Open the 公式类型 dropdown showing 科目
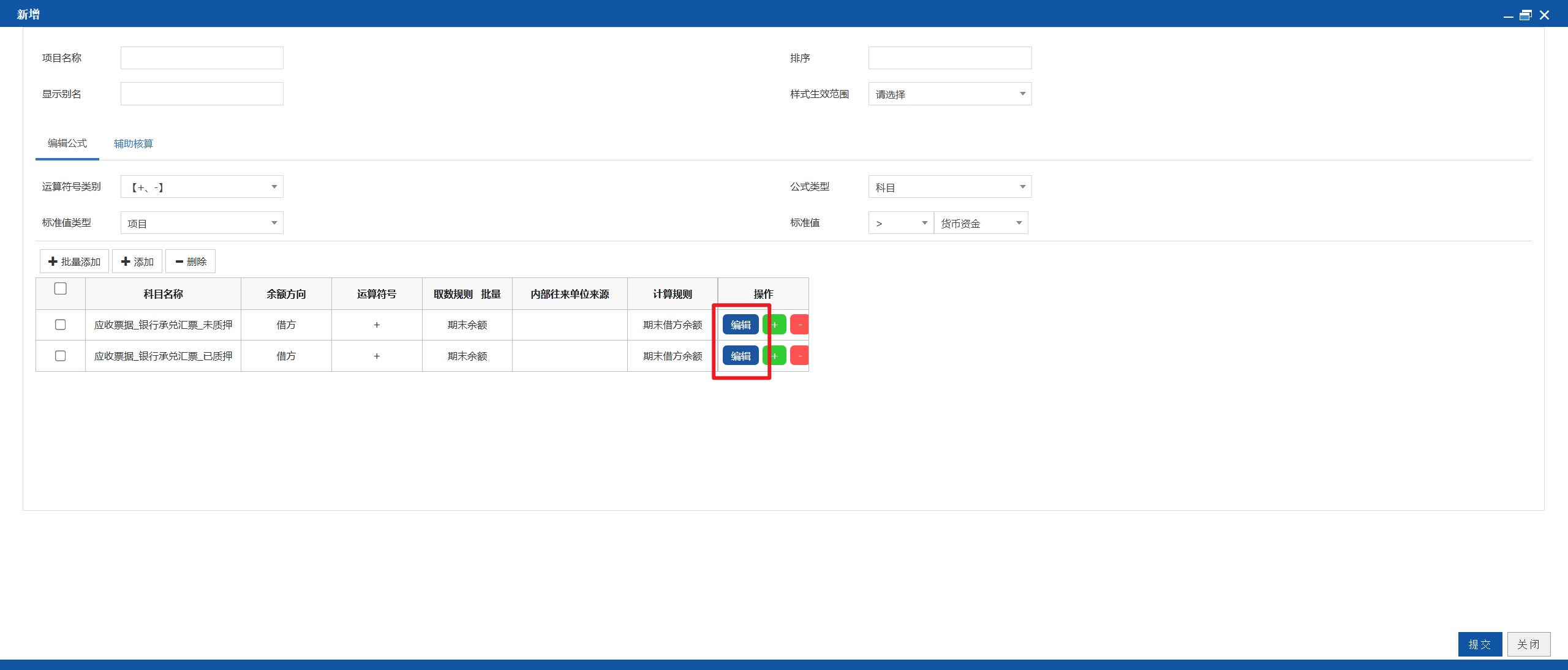 pyautogui.click(x=950, y=187)
